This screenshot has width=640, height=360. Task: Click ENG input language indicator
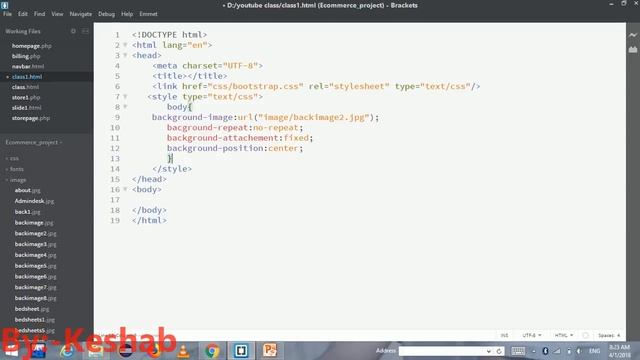point(594,351)
